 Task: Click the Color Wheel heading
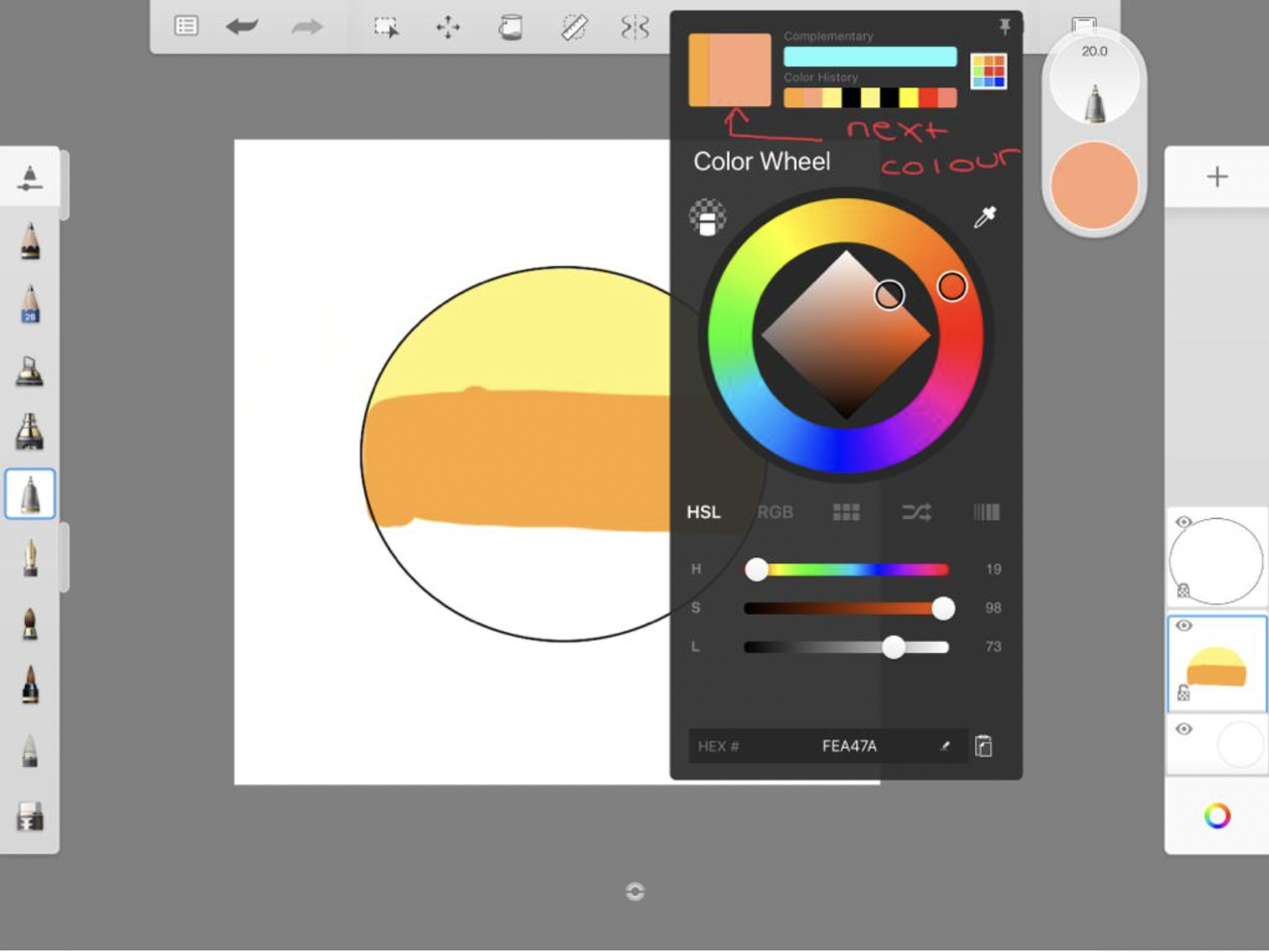pyautogui.click(x=761, y=162)
